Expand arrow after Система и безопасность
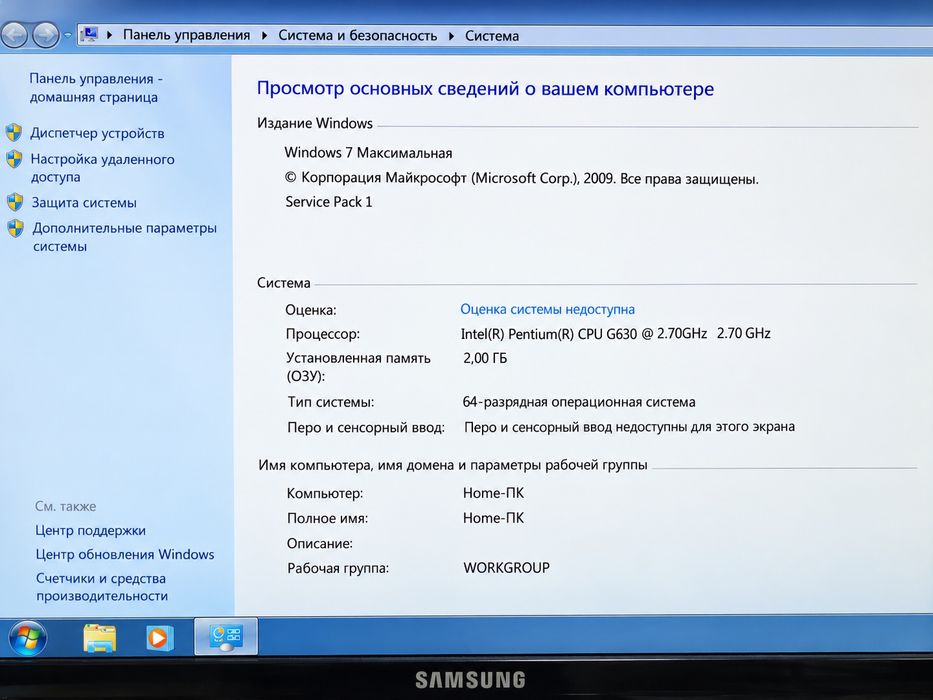This screenshot has width=933, height=700. (451, 36)
